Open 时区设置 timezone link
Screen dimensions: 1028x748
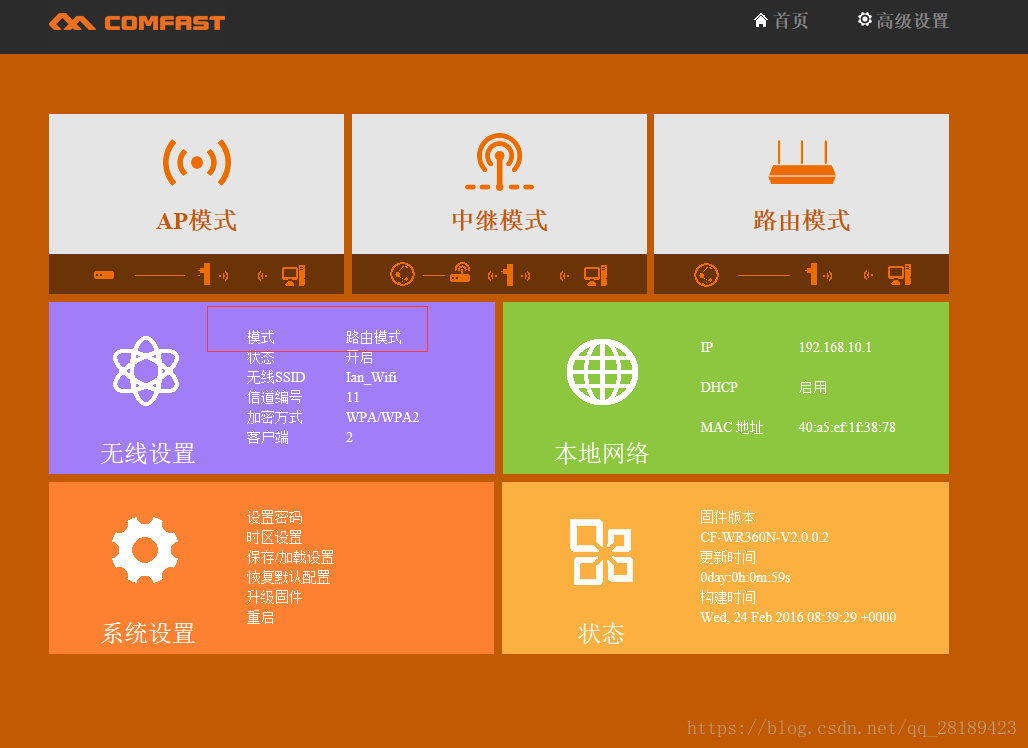274,537
